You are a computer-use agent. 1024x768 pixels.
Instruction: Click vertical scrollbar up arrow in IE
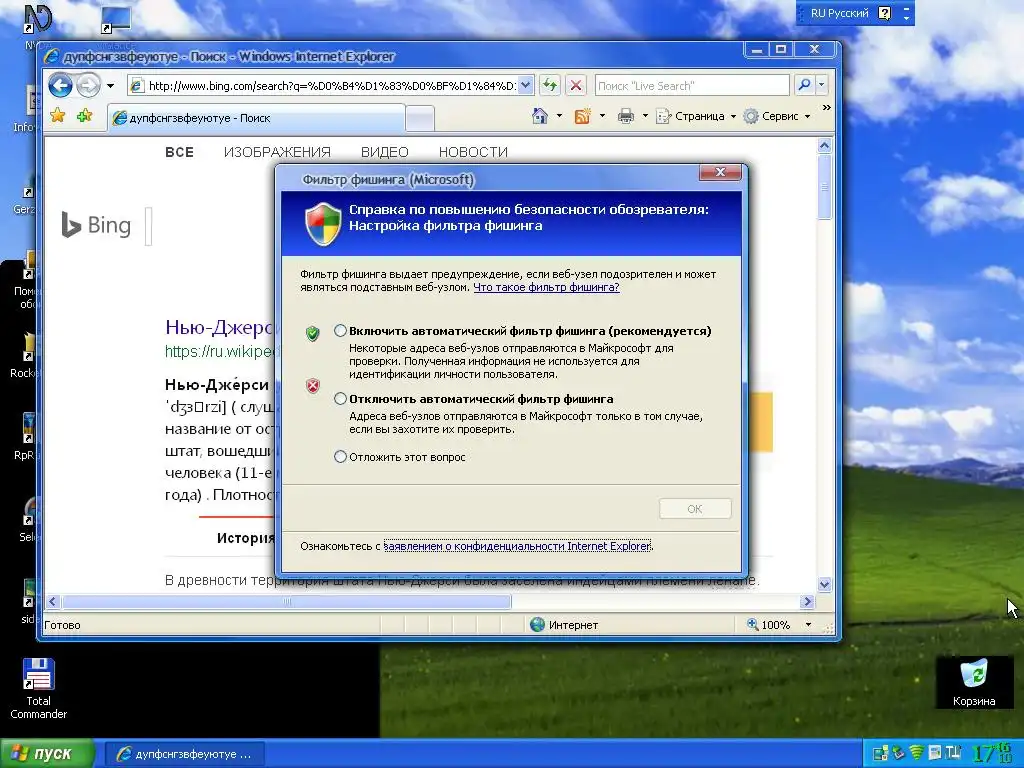point(824,146)
